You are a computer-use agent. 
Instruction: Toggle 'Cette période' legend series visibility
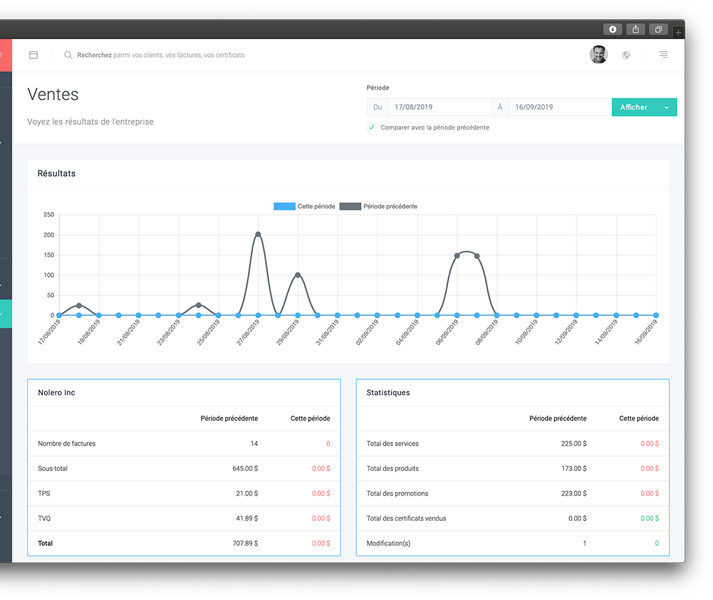pyautogui.click(x=307, y=206)
